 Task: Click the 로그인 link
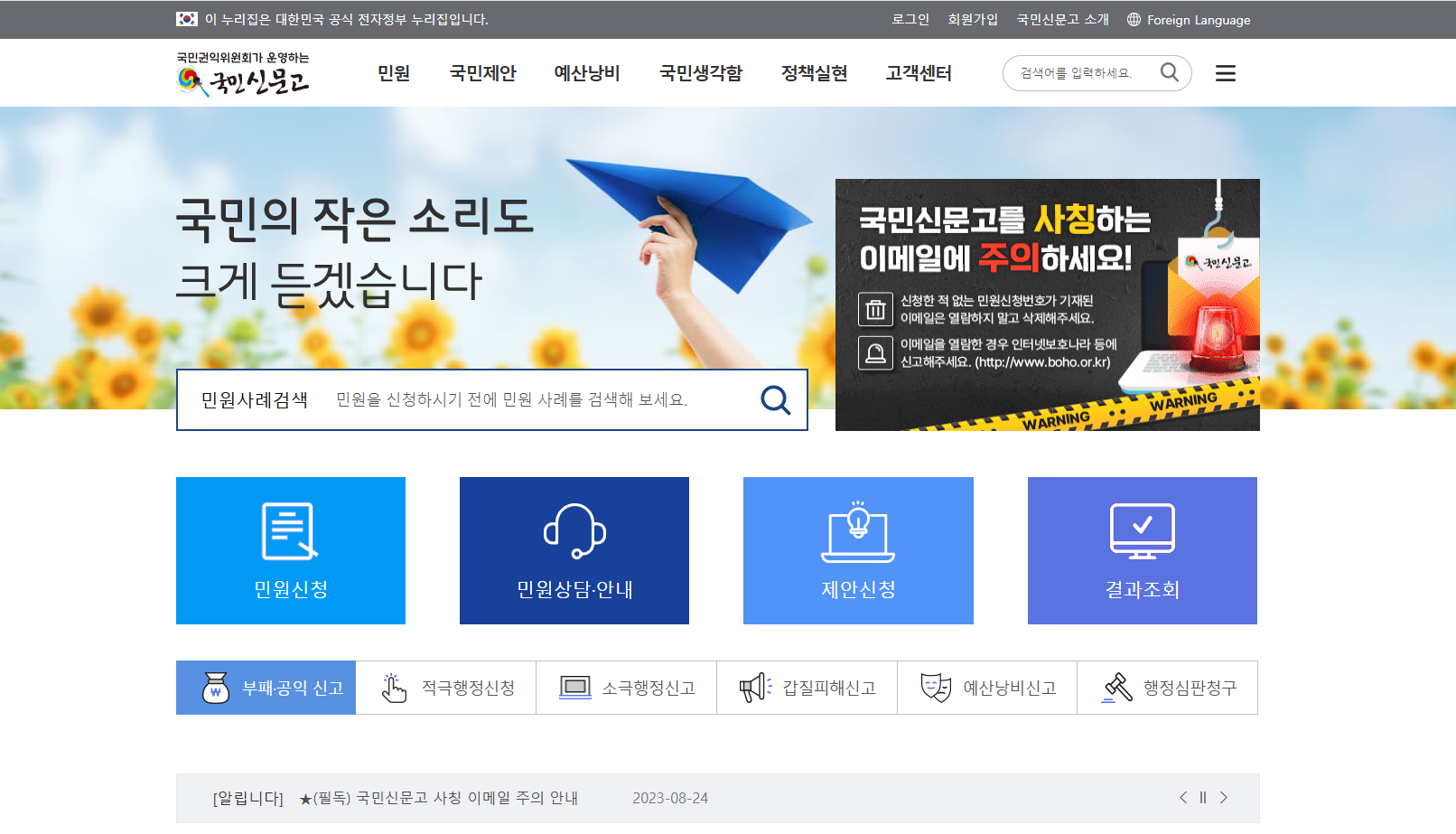910,20
